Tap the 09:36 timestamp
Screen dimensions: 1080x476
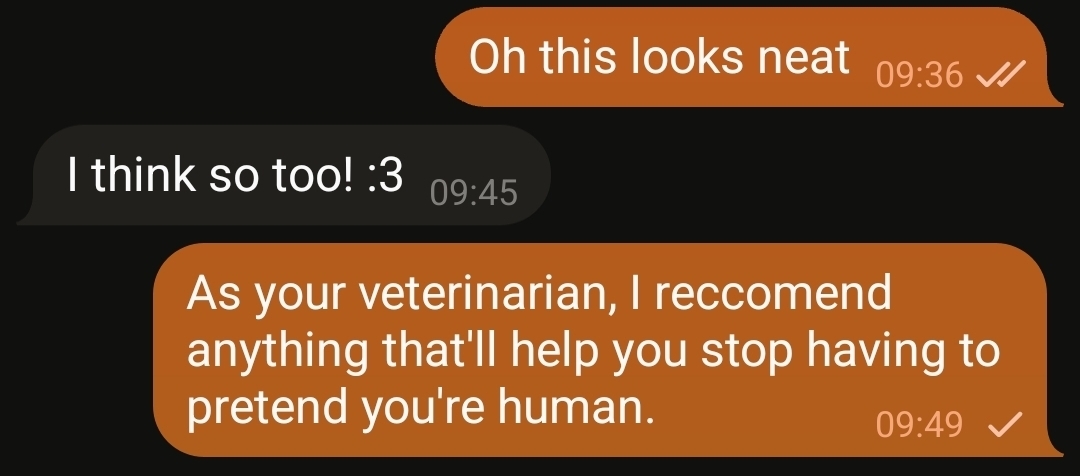tap(919, 74)
